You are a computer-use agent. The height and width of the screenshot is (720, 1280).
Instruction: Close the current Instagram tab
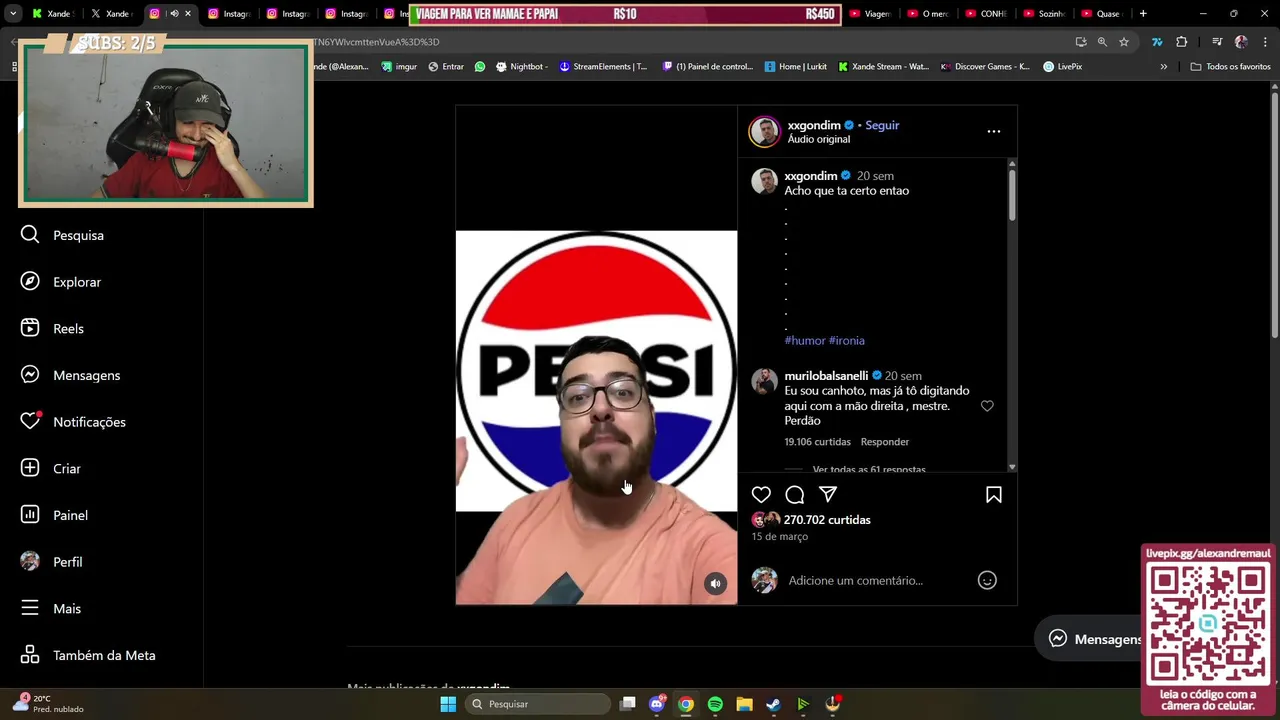coord(187,14)
